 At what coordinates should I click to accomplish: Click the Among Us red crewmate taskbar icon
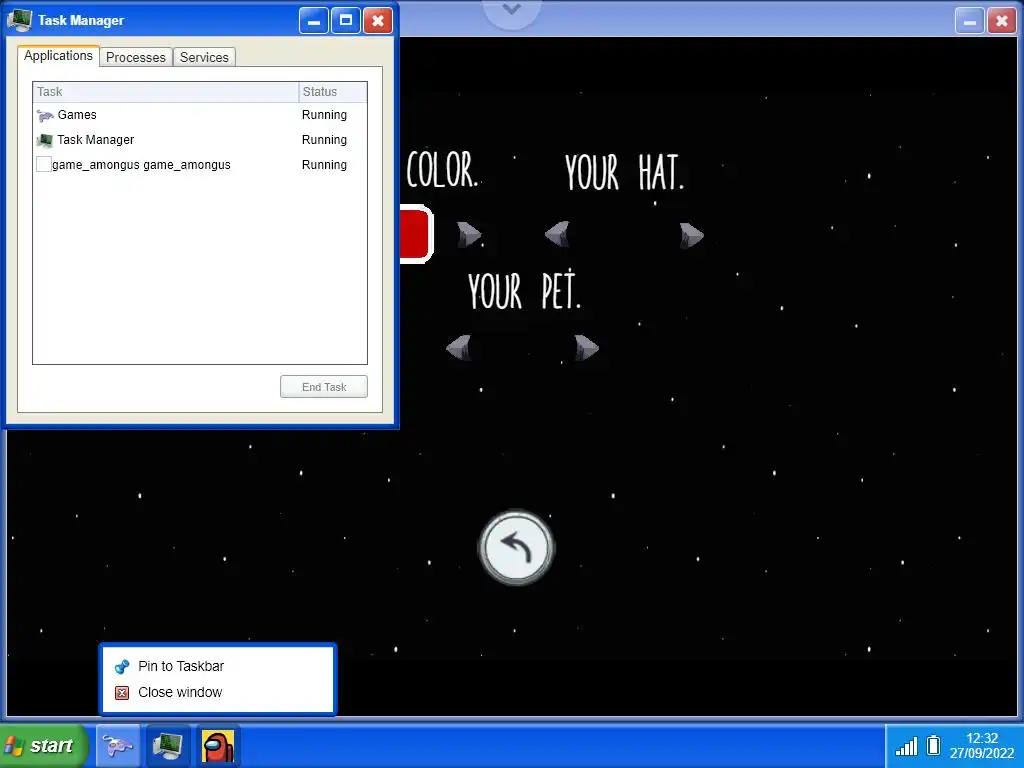click(x=218, y=746)
